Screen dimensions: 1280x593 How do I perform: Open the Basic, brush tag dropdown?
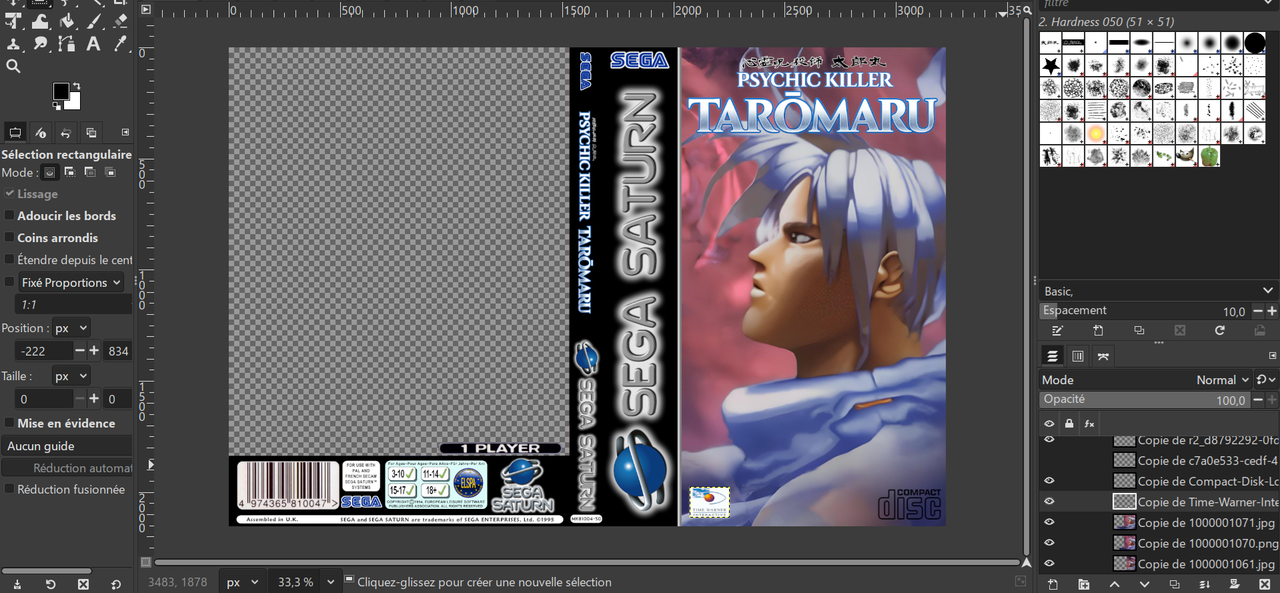(x=1158, y=291)
